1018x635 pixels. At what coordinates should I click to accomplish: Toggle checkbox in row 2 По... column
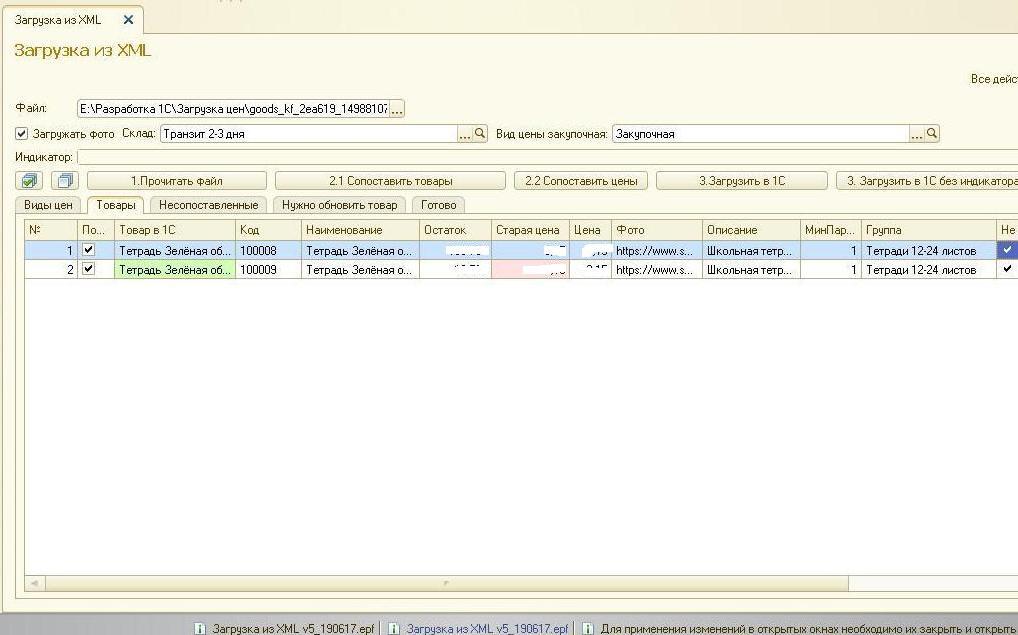click(89, 269)
